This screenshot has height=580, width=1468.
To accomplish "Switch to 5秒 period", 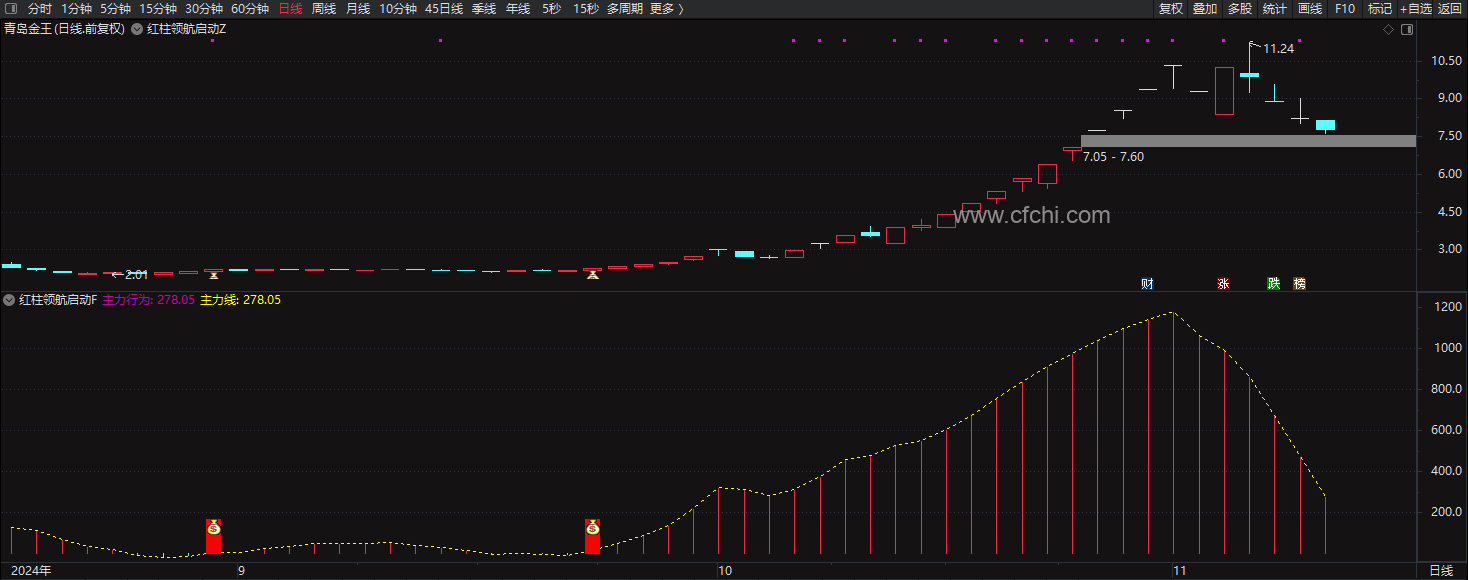I will 552,8.
